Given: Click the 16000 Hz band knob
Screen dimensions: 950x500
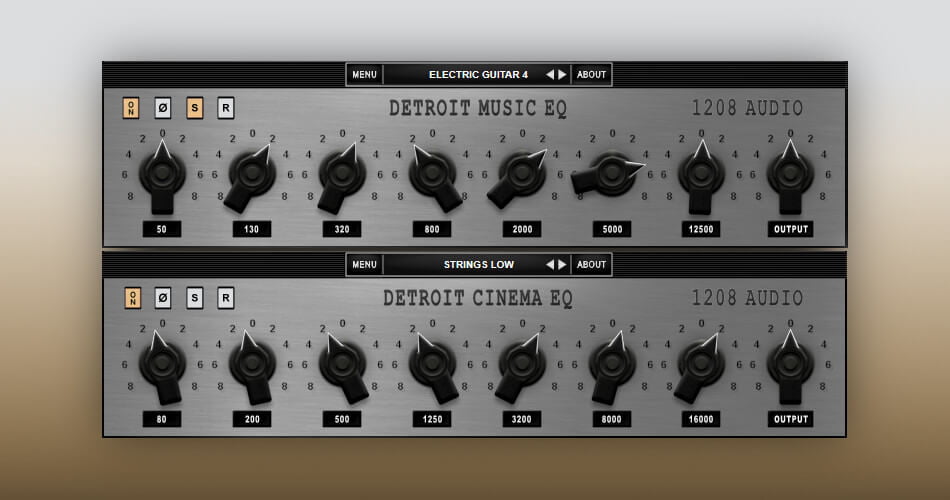Looking at the screenshot, I should [701, 364].
